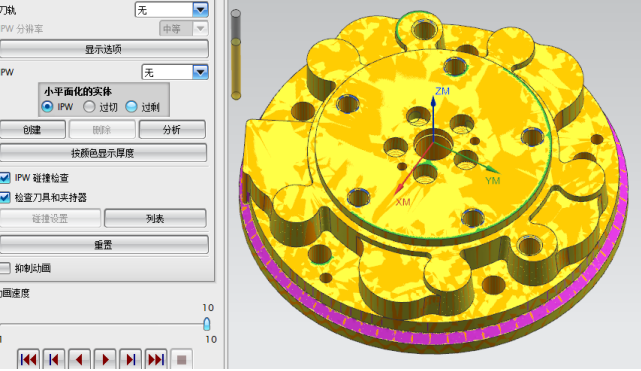Select the 过剩 radio button
The width and height of the screenshot is (641, 371).
[131, 107]
